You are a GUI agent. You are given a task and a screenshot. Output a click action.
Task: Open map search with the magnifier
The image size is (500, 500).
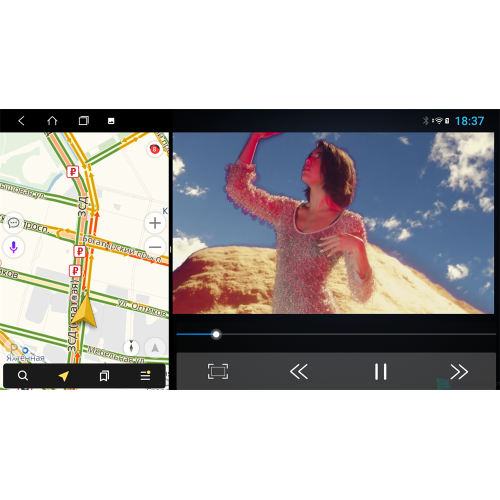coord(23,376)
